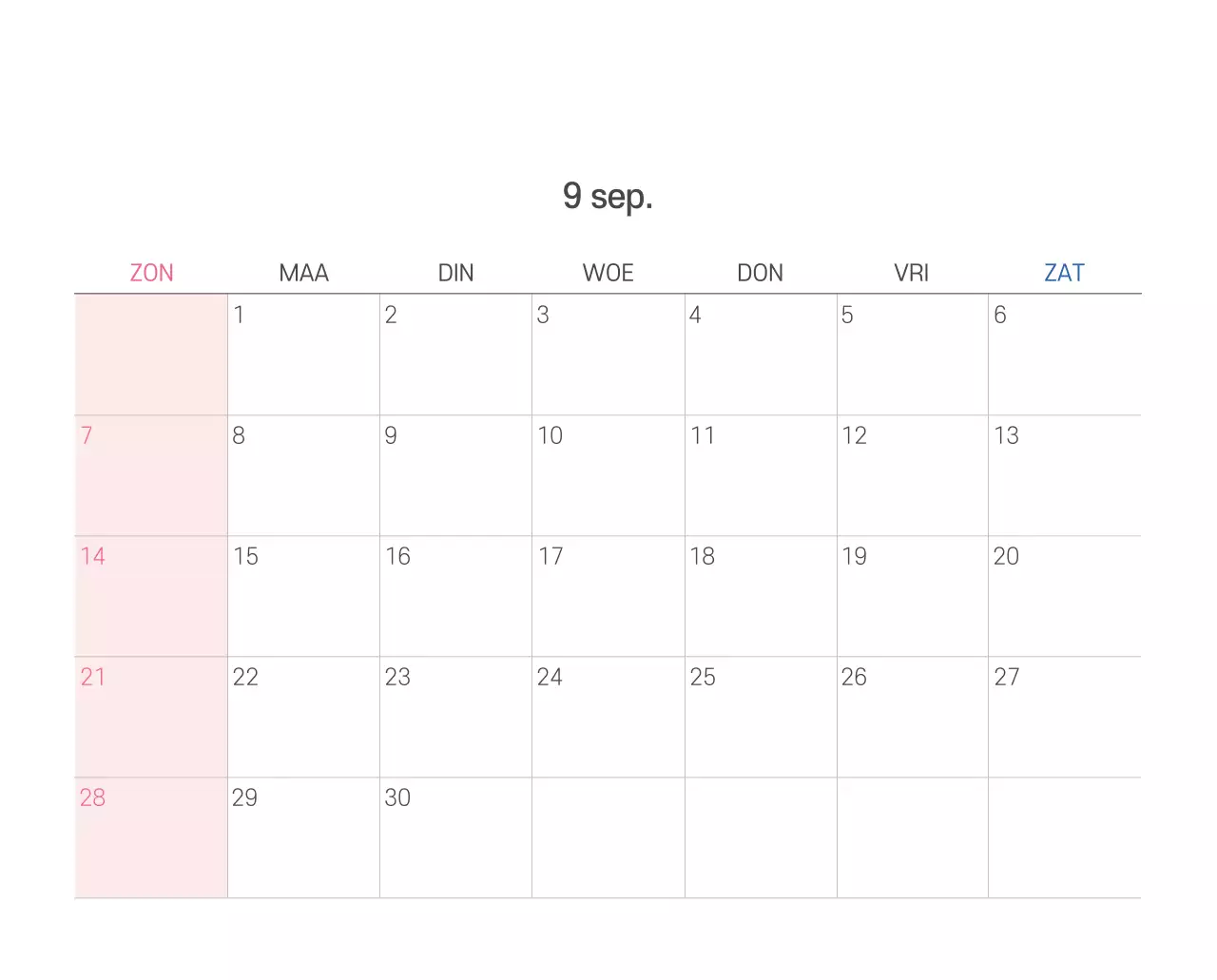Pick date 30 in last row

coord(455,837)
